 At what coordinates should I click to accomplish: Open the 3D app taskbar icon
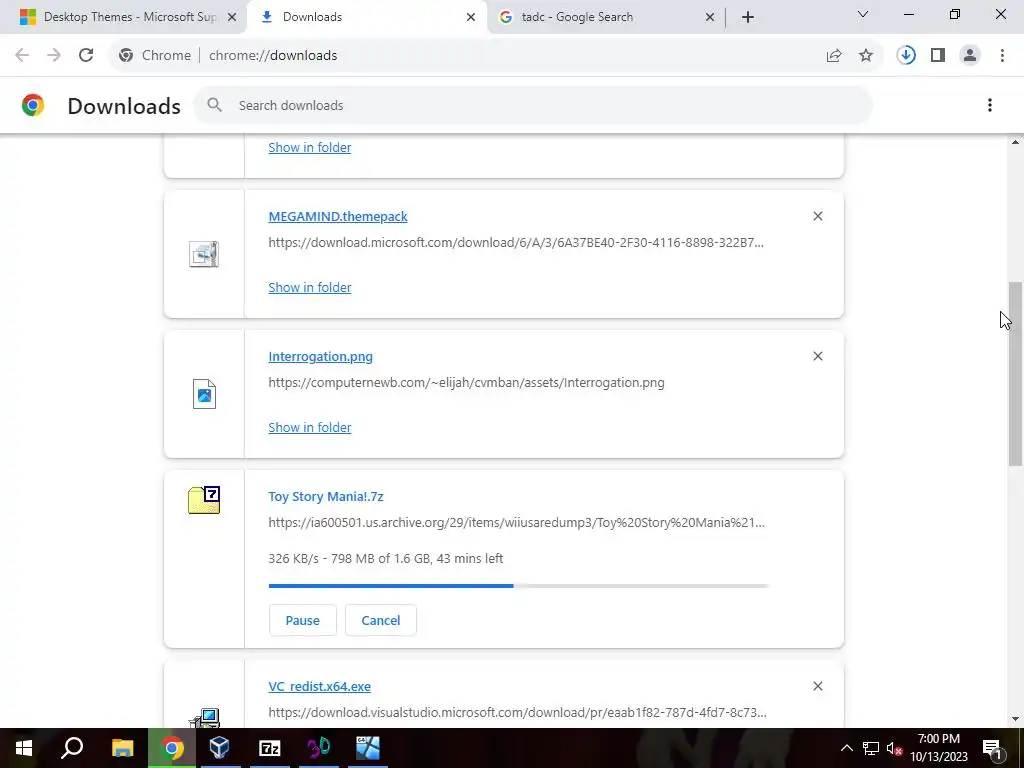coord(319,748)
